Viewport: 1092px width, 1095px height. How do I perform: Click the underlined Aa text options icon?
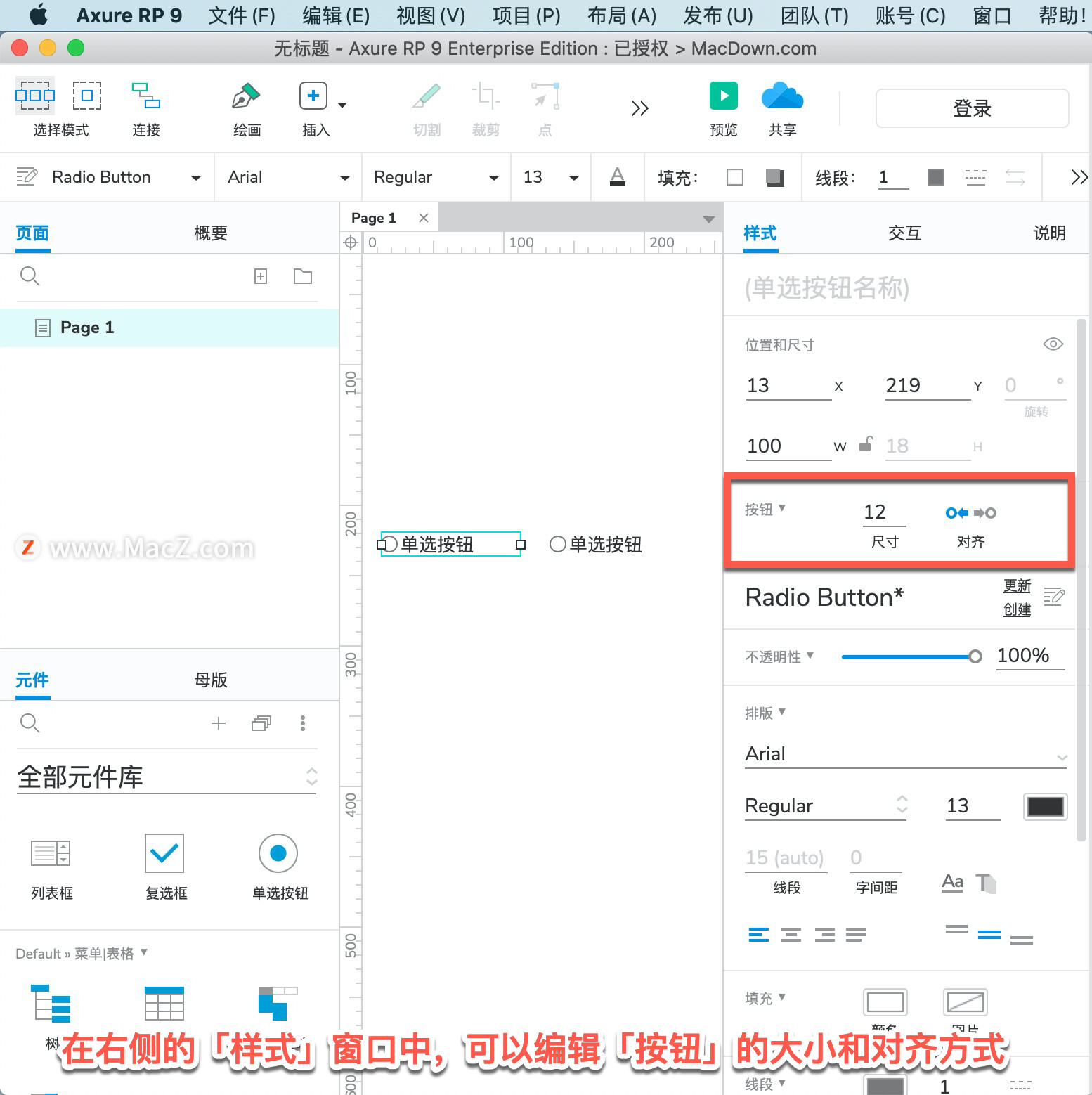pos(952,883)
